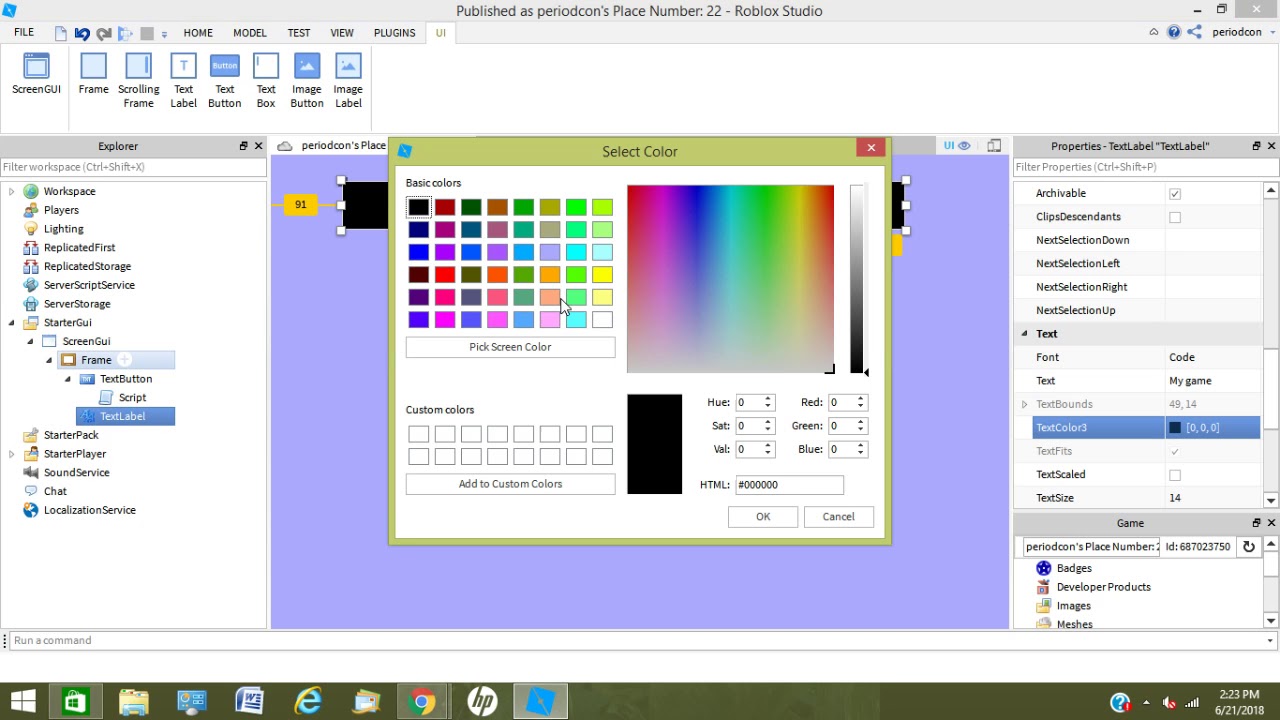Click the Pick Screen Color button
This screenshot has width=1280, height=720.
(x=510, y=347)
